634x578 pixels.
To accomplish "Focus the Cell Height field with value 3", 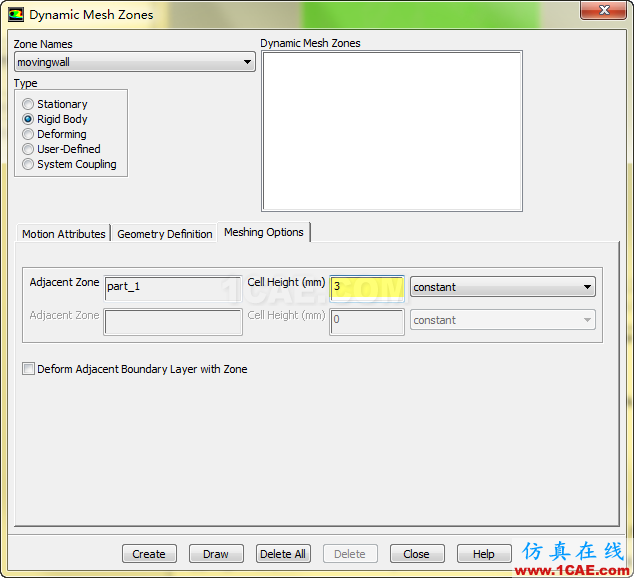I will tap(367, 288).
